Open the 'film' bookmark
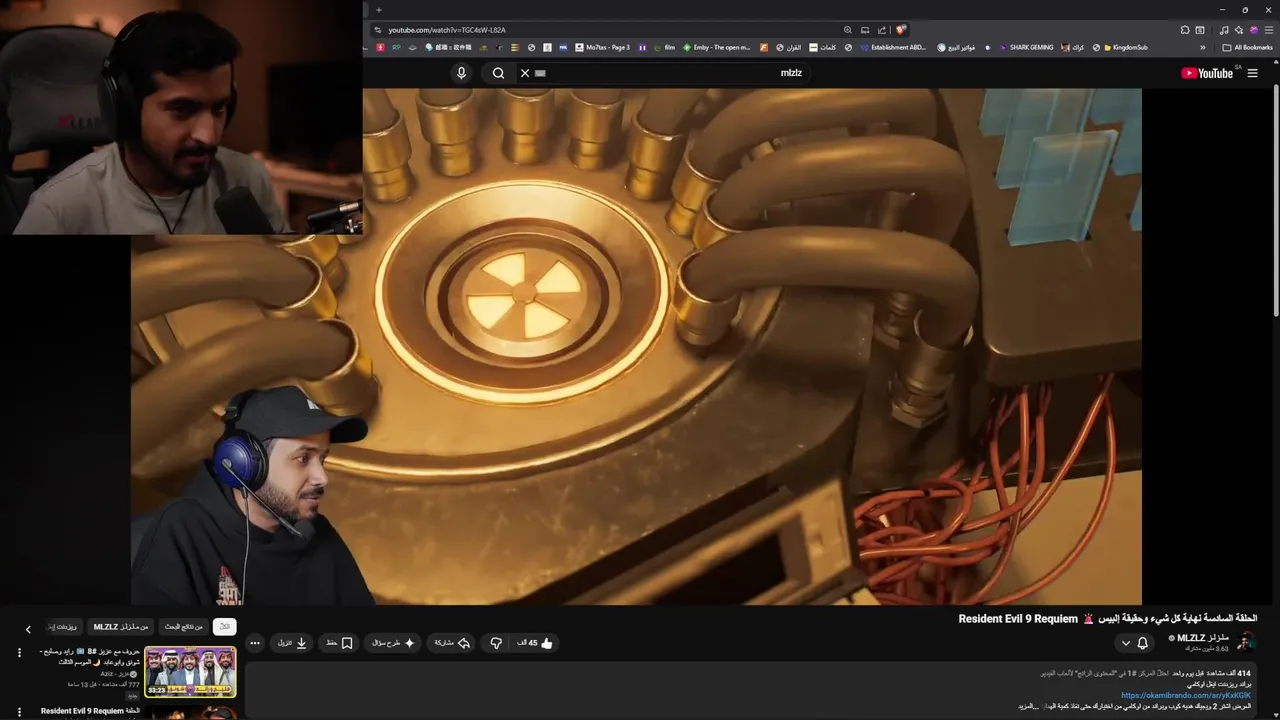Screen dimensions: 1280x720 [x=663, y=47]
